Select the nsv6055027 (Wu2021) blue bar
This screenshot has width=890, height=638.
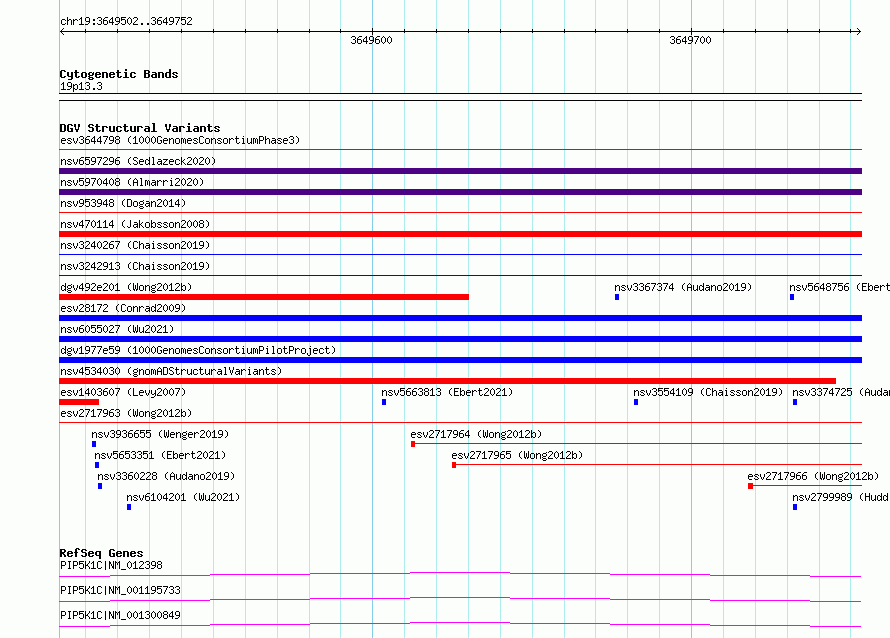coord(460,339)
